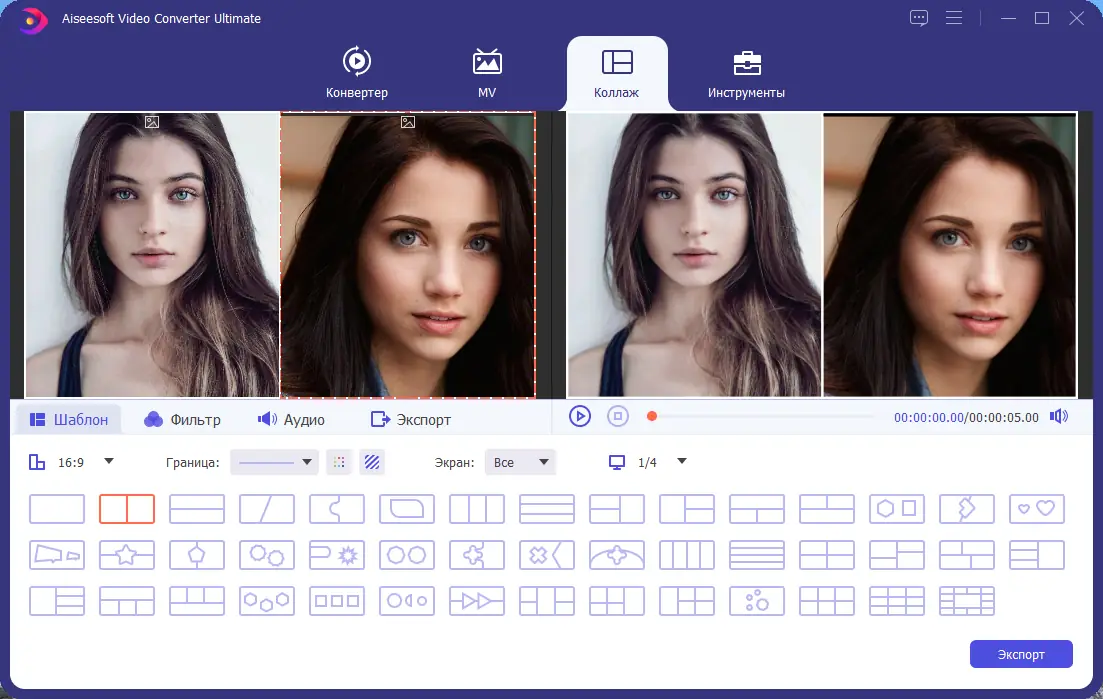The width and height of the screenshot is (1103, 699).
Task: Select the 2x2 grid template in second row
Action: 827,555
